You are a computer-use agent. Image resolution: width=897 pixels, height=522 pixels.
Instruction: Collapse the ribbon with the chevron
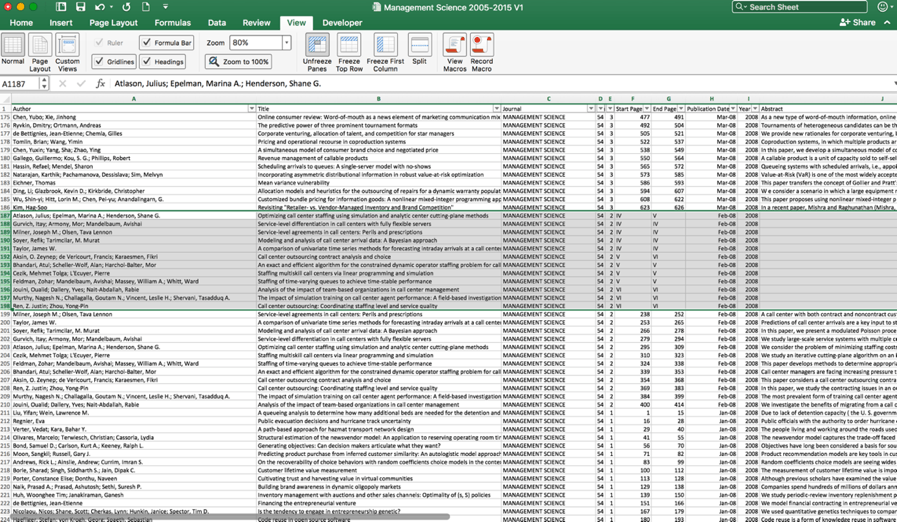click(x=887, y=22)
